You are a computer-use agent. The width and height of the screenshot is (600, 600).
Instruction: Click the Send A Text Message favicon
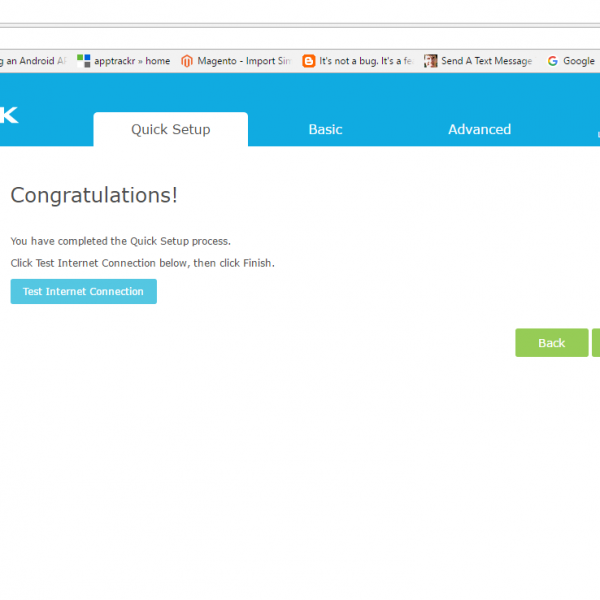[430, 61]
